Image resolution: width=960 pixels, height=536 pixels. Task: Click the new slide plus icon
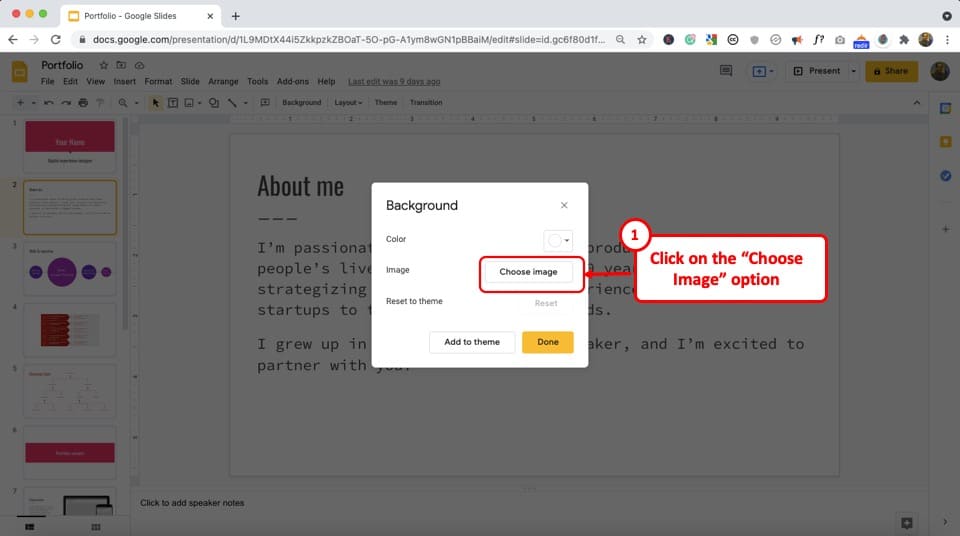coord(20,103)
